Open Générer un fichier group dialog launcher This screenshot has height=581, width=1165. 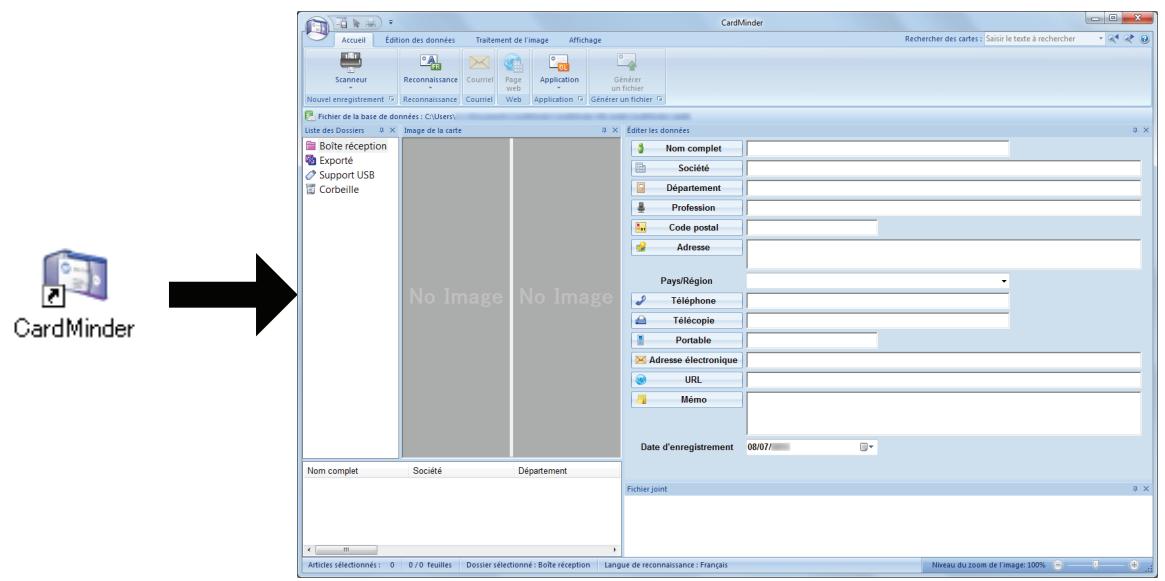[x=660, y=99]
